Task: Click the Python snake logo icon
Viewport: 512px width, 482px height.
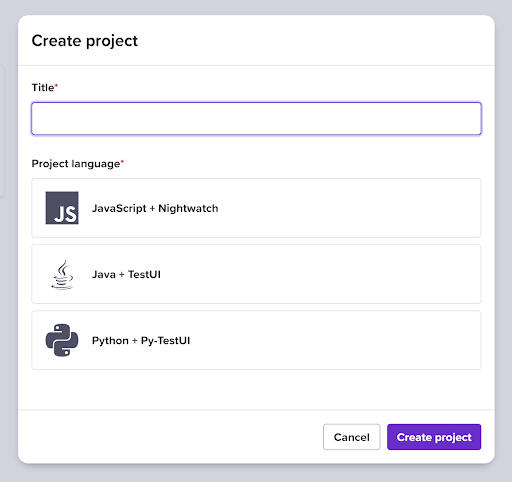Action: 62,340
